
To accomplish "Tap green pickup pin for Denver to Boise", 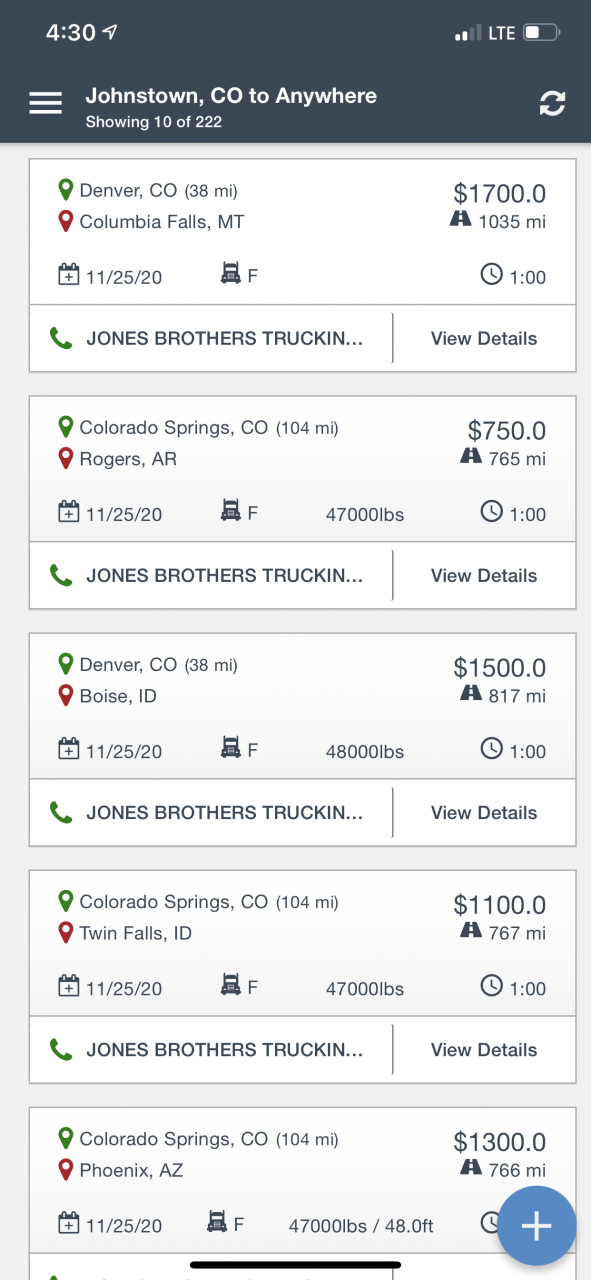I will pyautogui.click(x=66, y=664).
